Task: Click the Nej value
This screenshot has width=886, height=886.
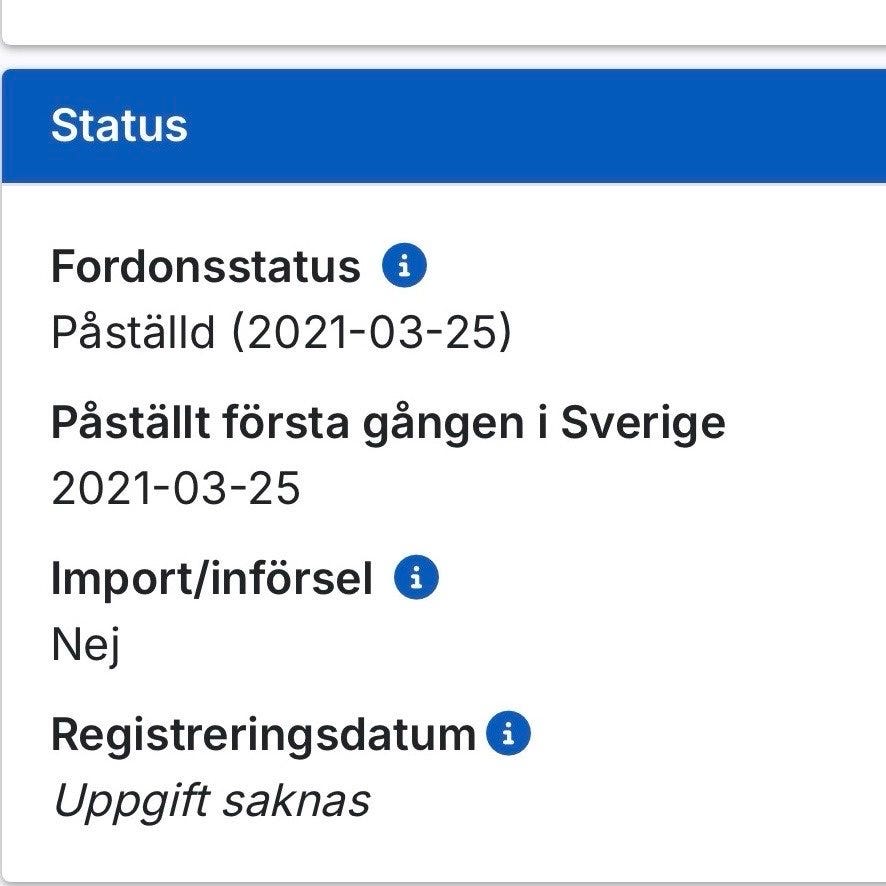Action: pos(85,646)
